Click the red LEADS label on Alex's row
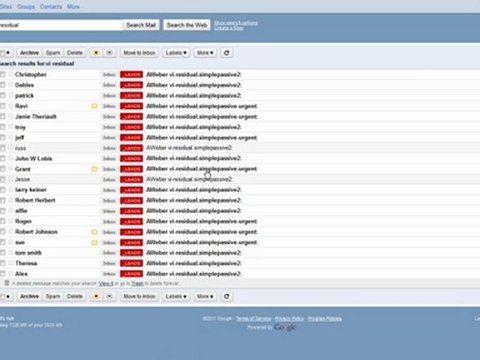Image resolution: width=480 pixels, height=360 pixels. (131, 274)
